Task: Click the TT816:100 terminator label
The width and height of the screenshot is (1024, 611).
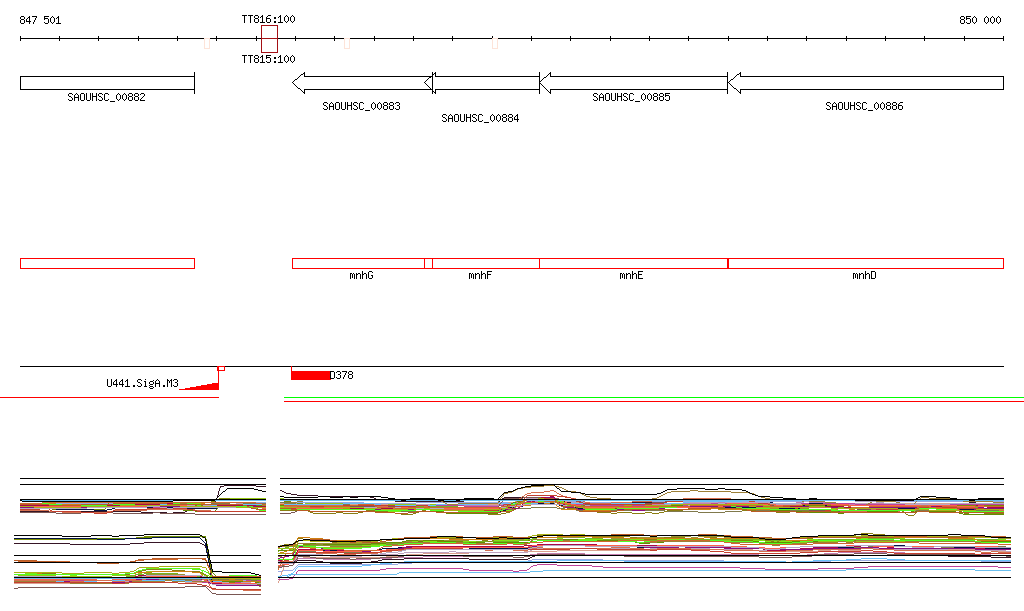Action: pos(268,20)
